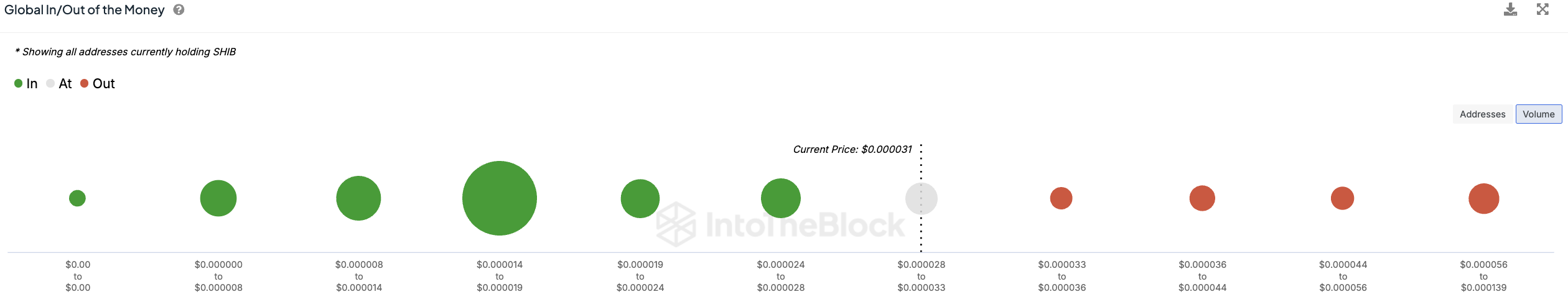Click the help question mark icon
This screenshot has height=307, width=1568.
click(179, 9)
